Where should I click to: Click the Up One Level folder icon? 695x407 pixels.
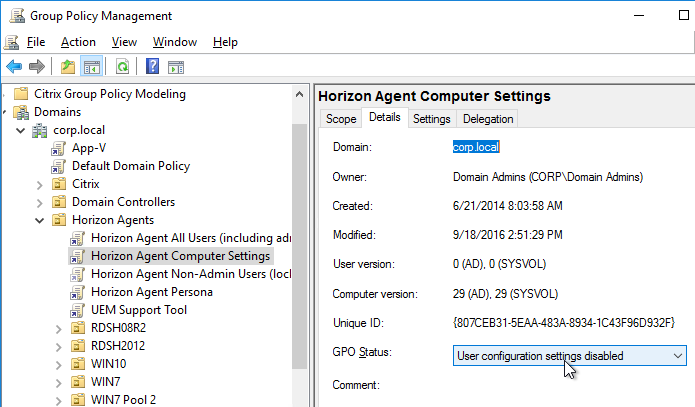click(x=68, y=67)
